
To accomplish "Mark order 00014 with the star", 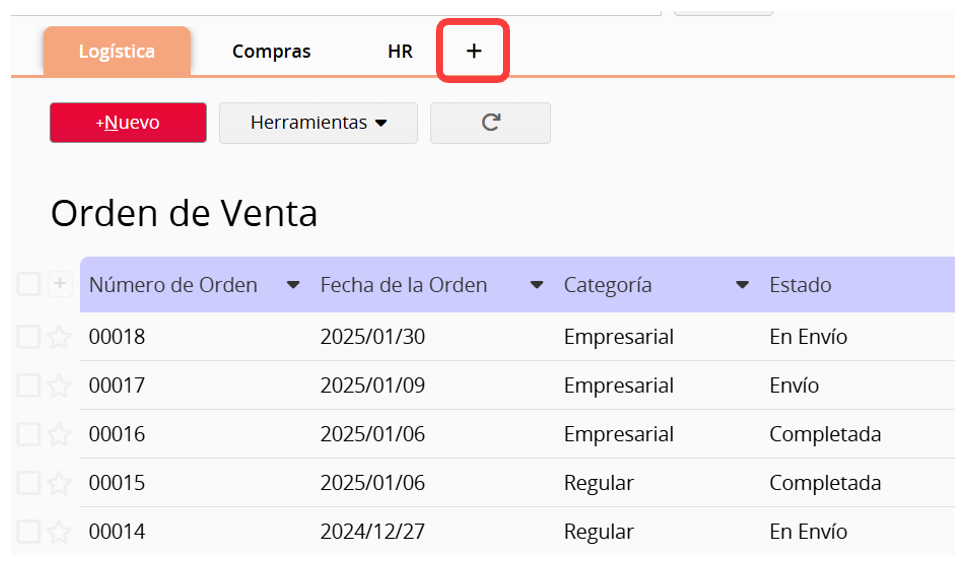I will pos(59,532).
